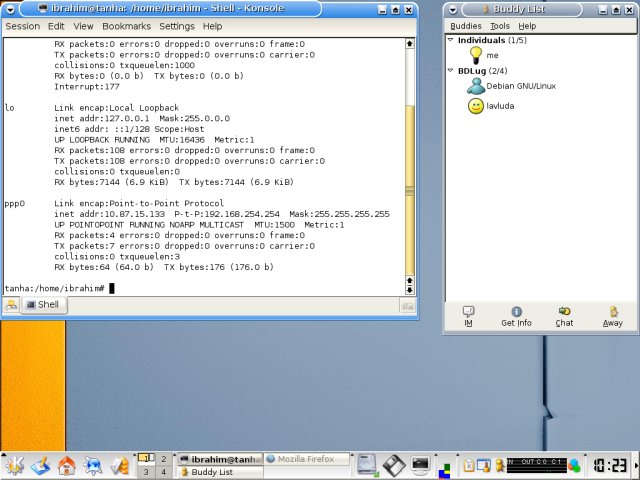Click the orange package icon in panel
This screenshot has height=480, width=640.
120,466
